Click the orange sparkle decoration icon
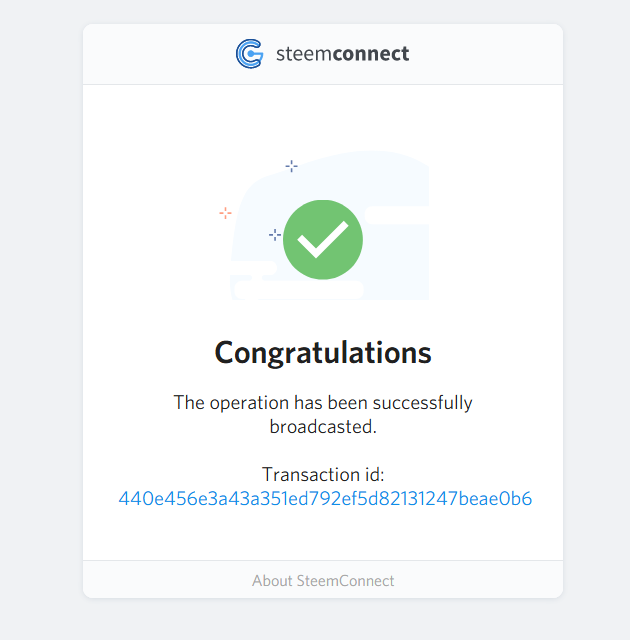 (x=225, y=213)
